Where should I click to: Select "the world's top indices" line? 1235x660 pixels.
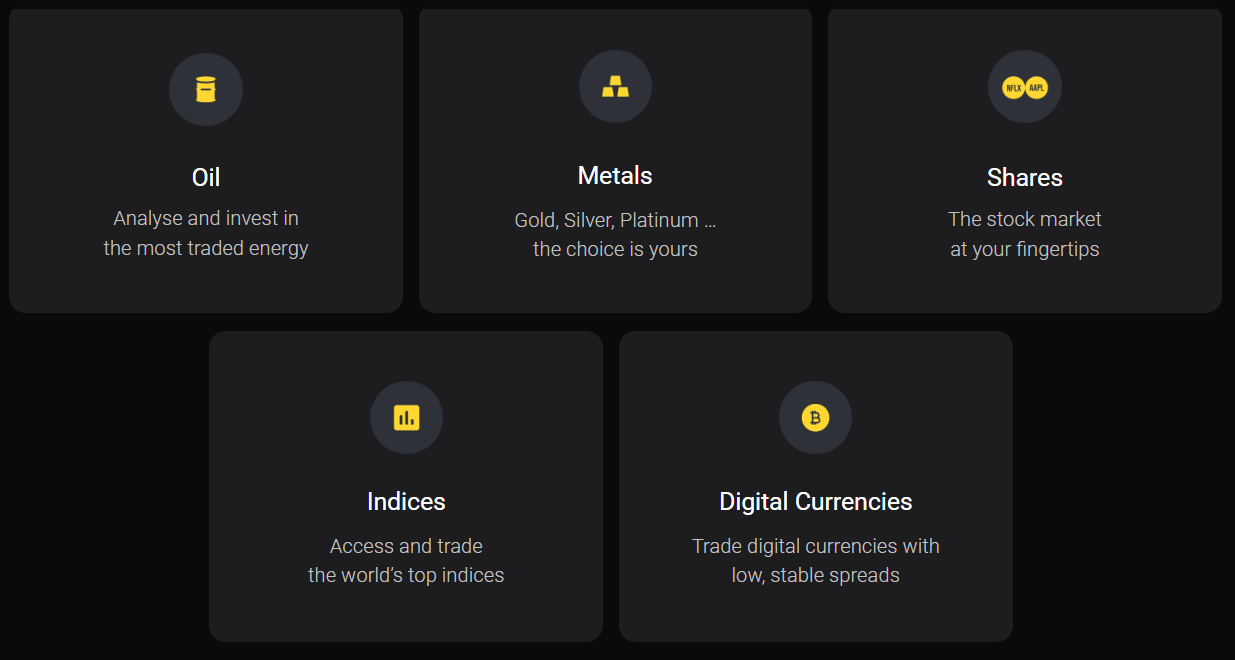406,575
